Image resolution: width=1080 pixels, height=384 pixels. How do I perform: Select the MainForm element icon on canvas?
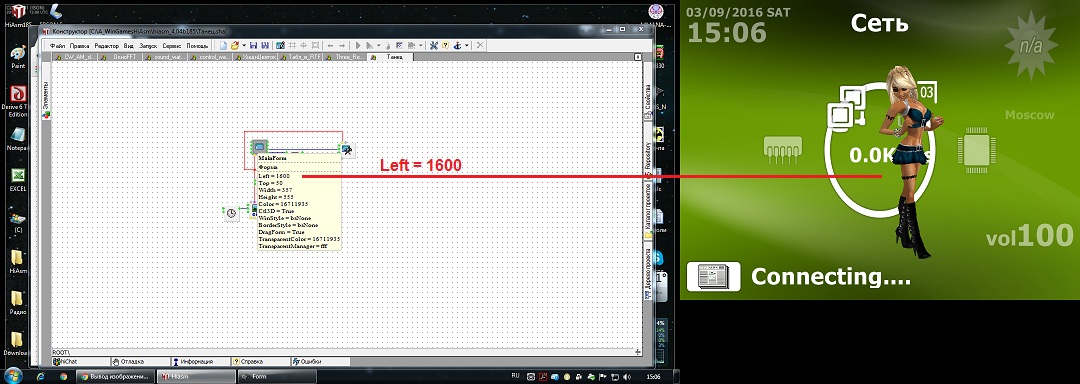point(259,147)
